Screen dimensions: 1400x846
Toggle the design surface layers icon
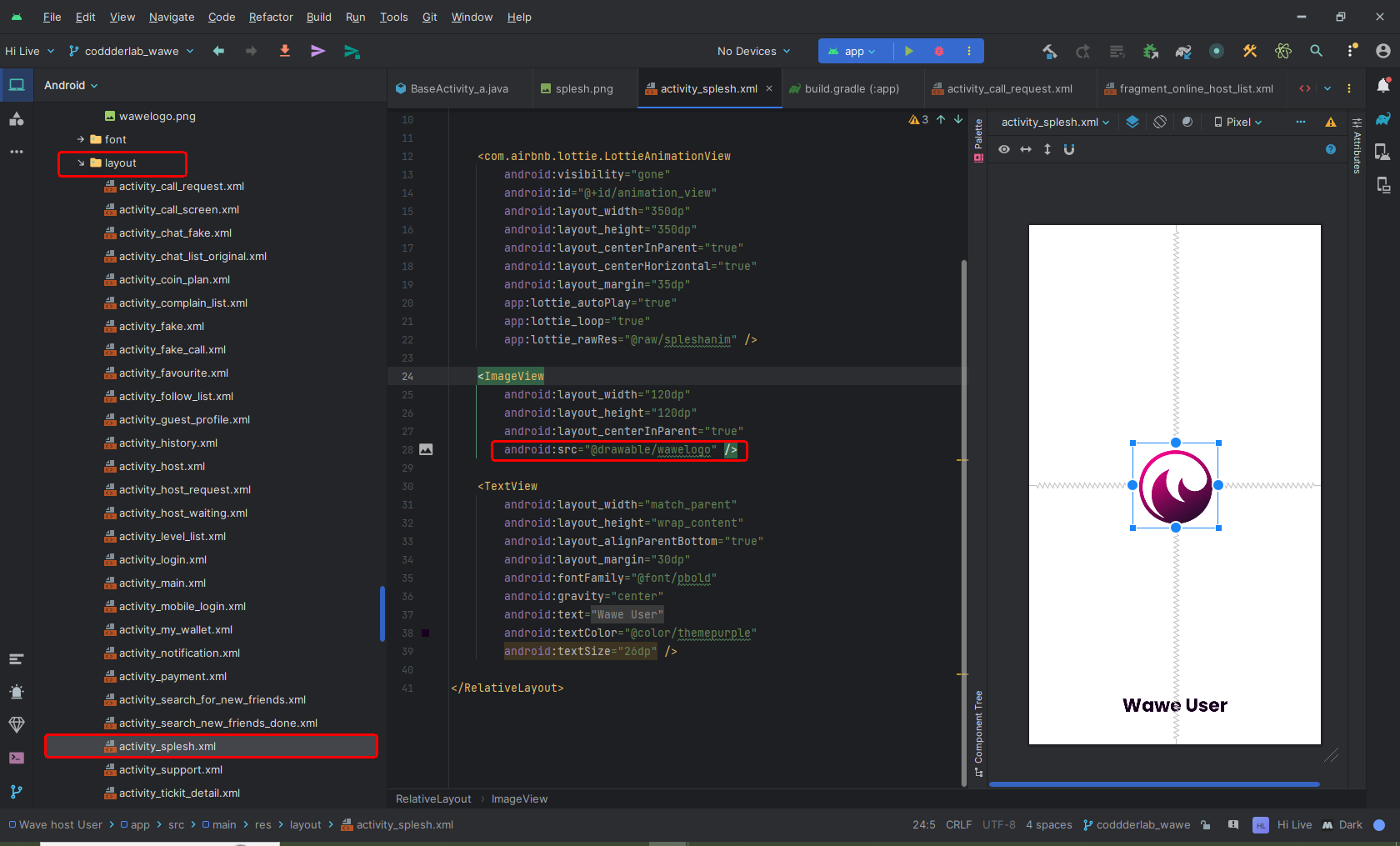1132,122
